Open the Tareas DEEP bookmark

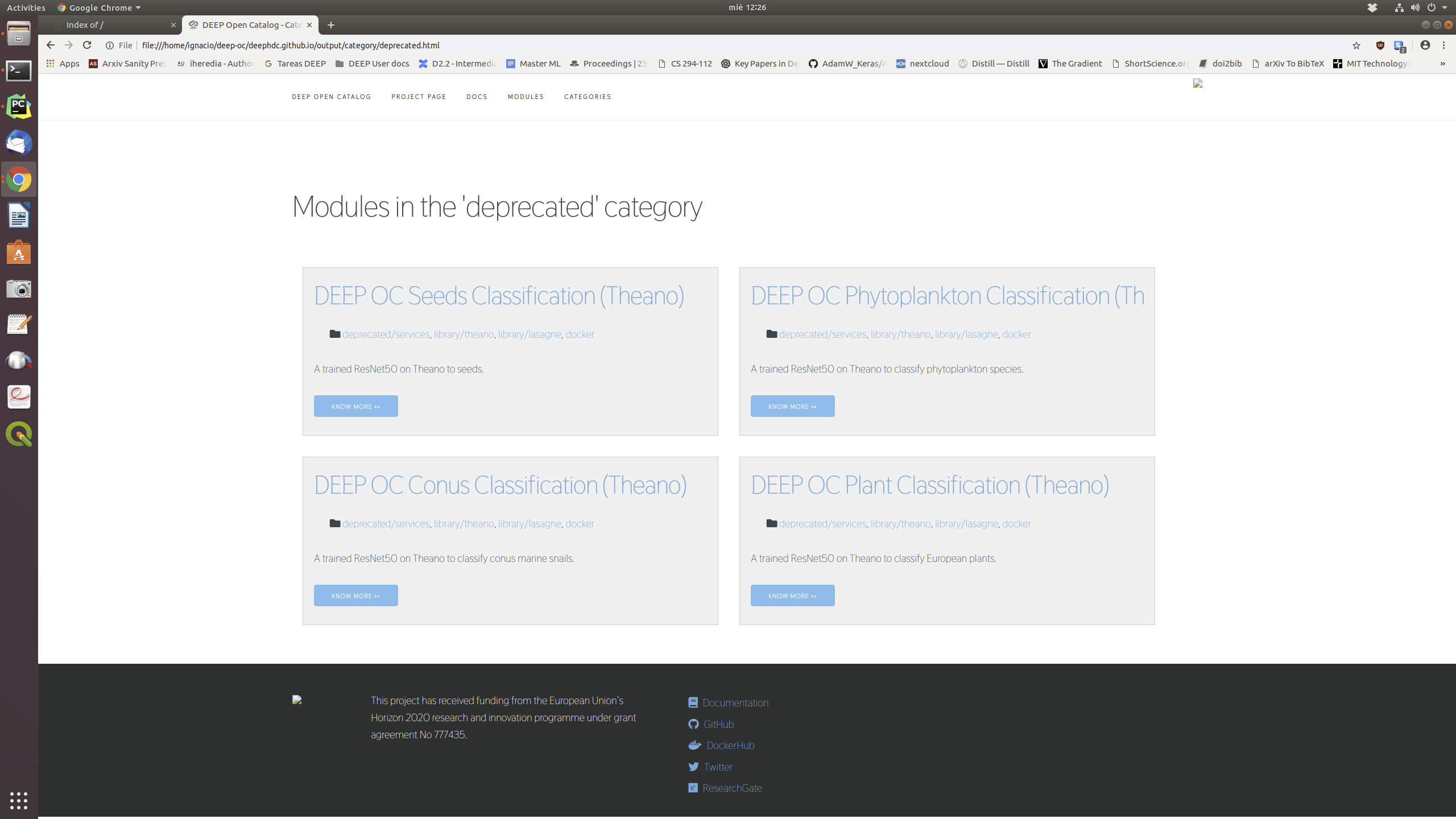coord(295,64)
